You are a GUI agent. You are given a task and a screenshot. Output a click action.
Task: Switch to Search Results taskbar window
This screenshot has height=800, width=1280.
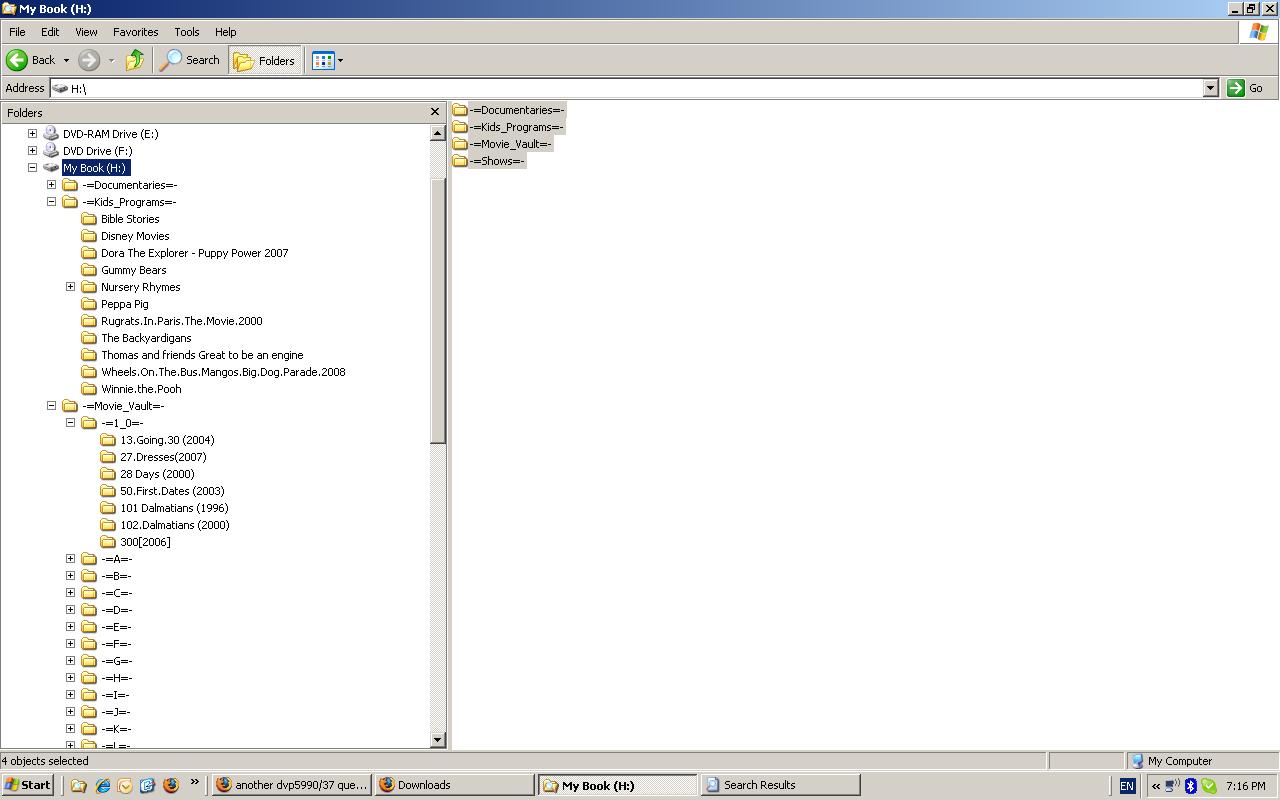coord(780,785)
